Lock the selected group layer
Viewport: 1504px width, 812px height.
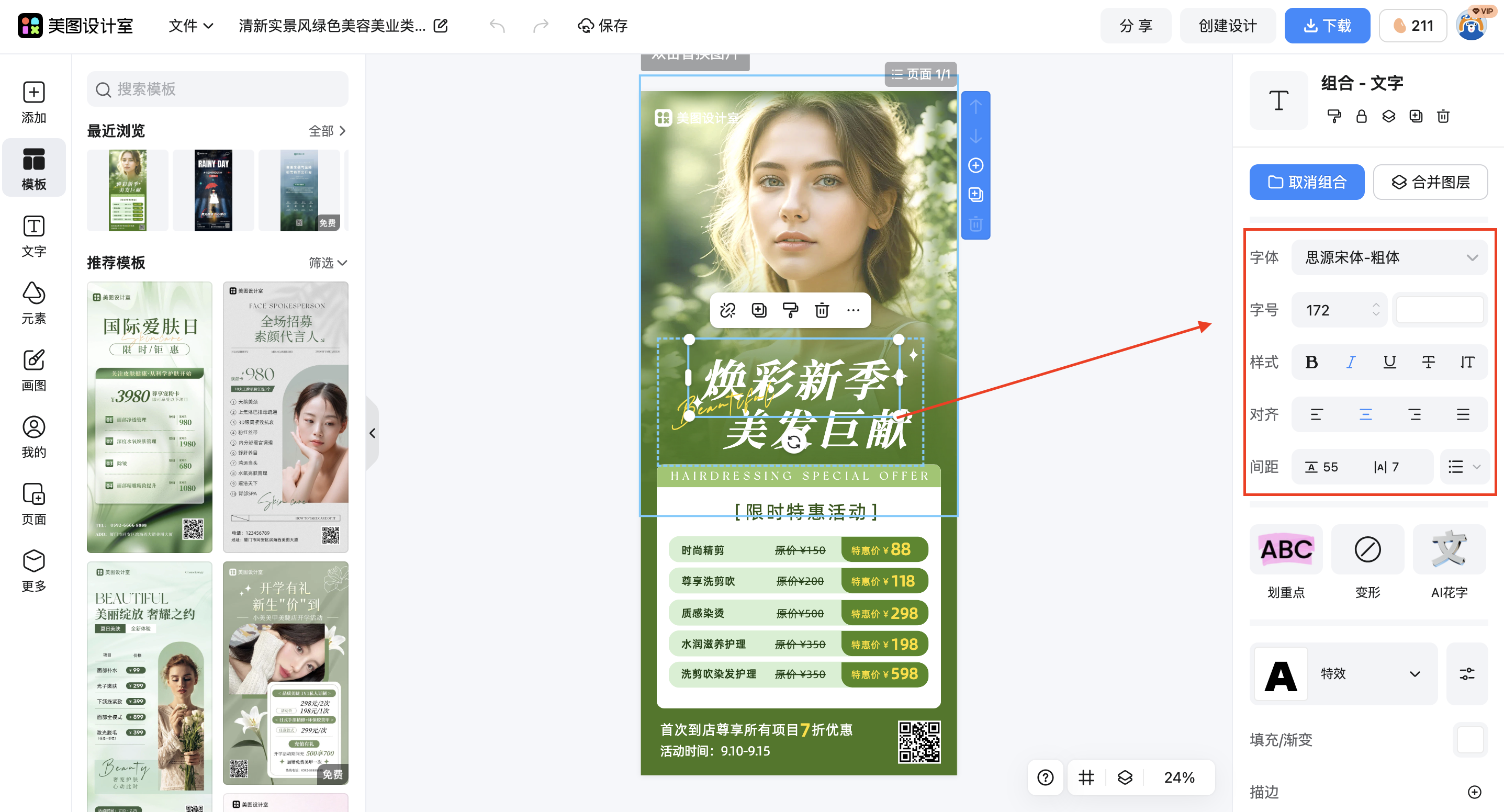coord(1362,116)
